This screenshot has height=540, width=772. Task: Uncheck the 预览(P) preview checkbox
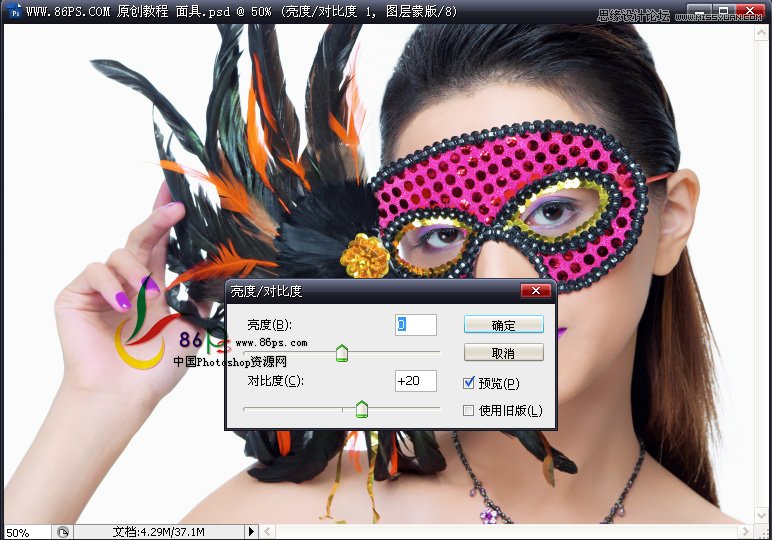(x=469, y=383)
